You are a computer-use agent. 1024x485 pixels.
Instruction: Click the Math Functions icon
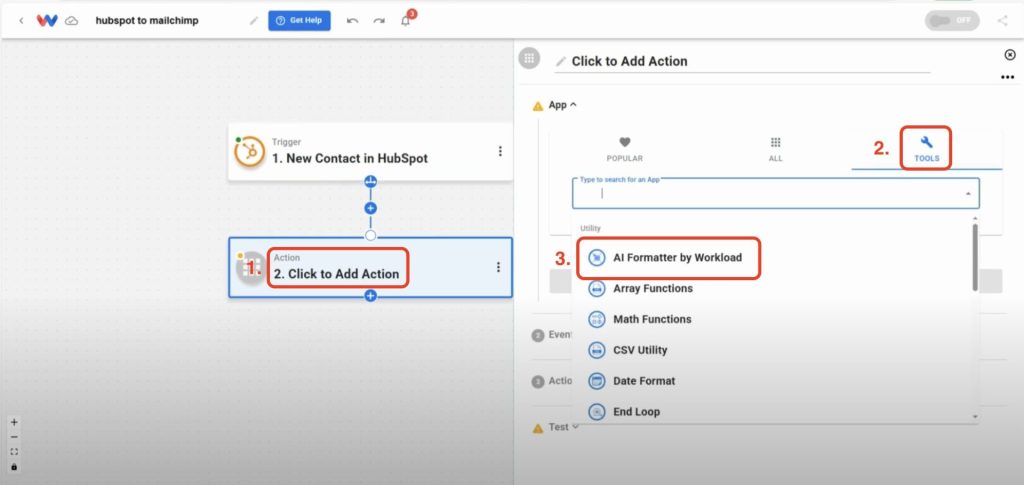coord(597,319)
